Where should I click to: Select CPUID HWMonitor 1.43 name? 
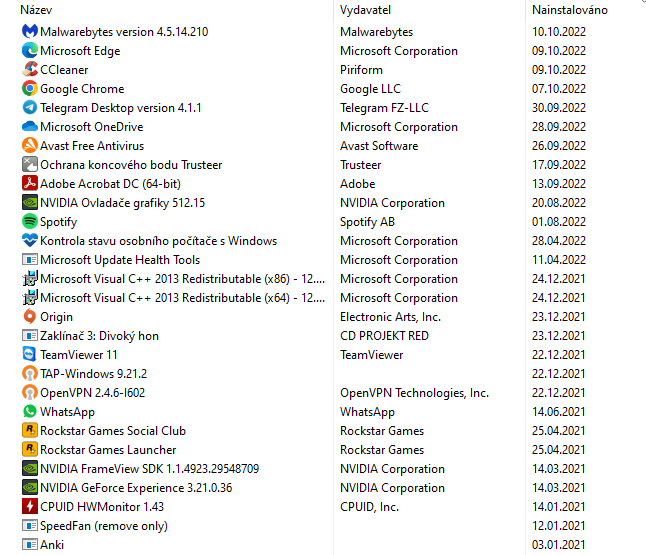(x=102, y=506)
